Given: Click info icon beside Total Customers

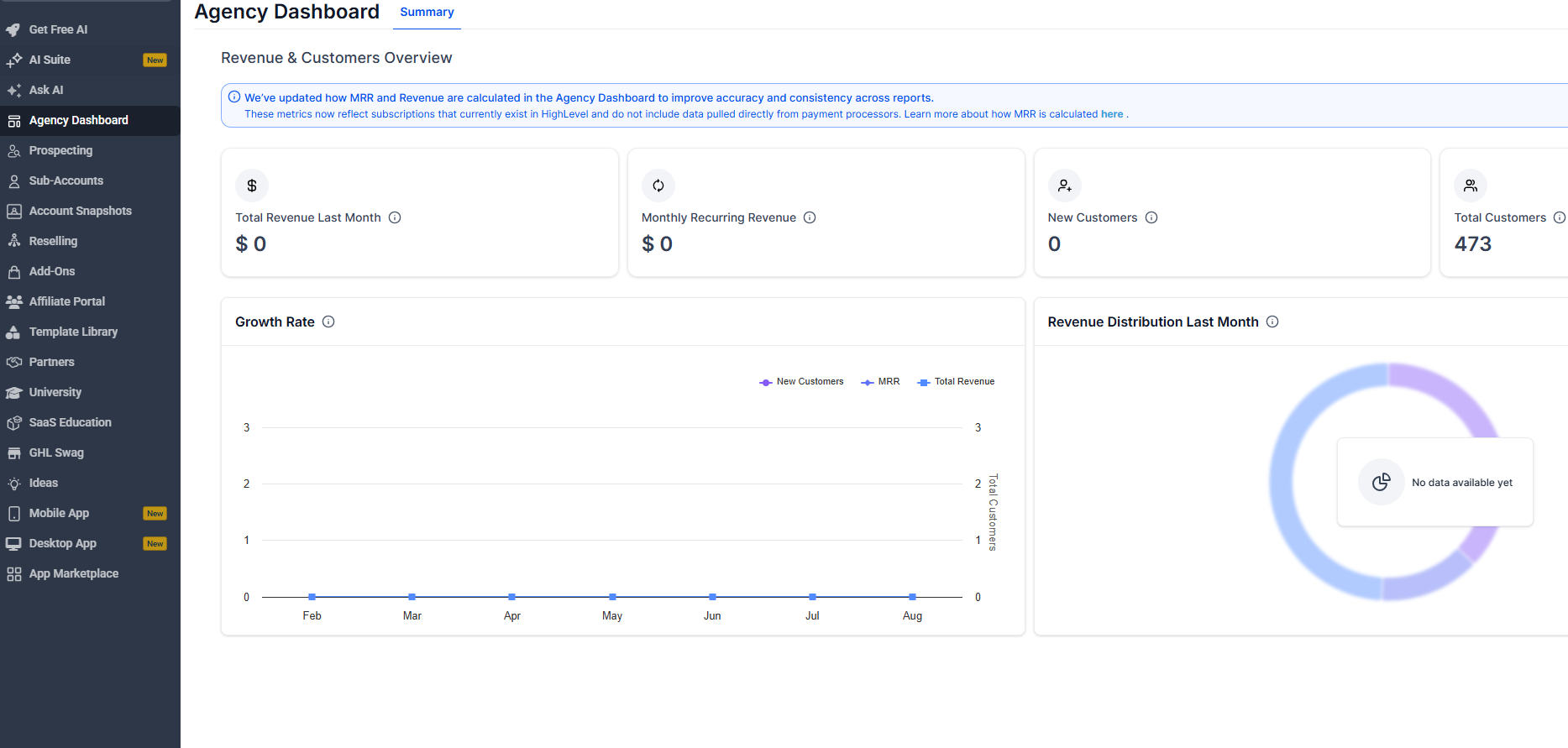Looking at the screenshot, I should 1560,217.
